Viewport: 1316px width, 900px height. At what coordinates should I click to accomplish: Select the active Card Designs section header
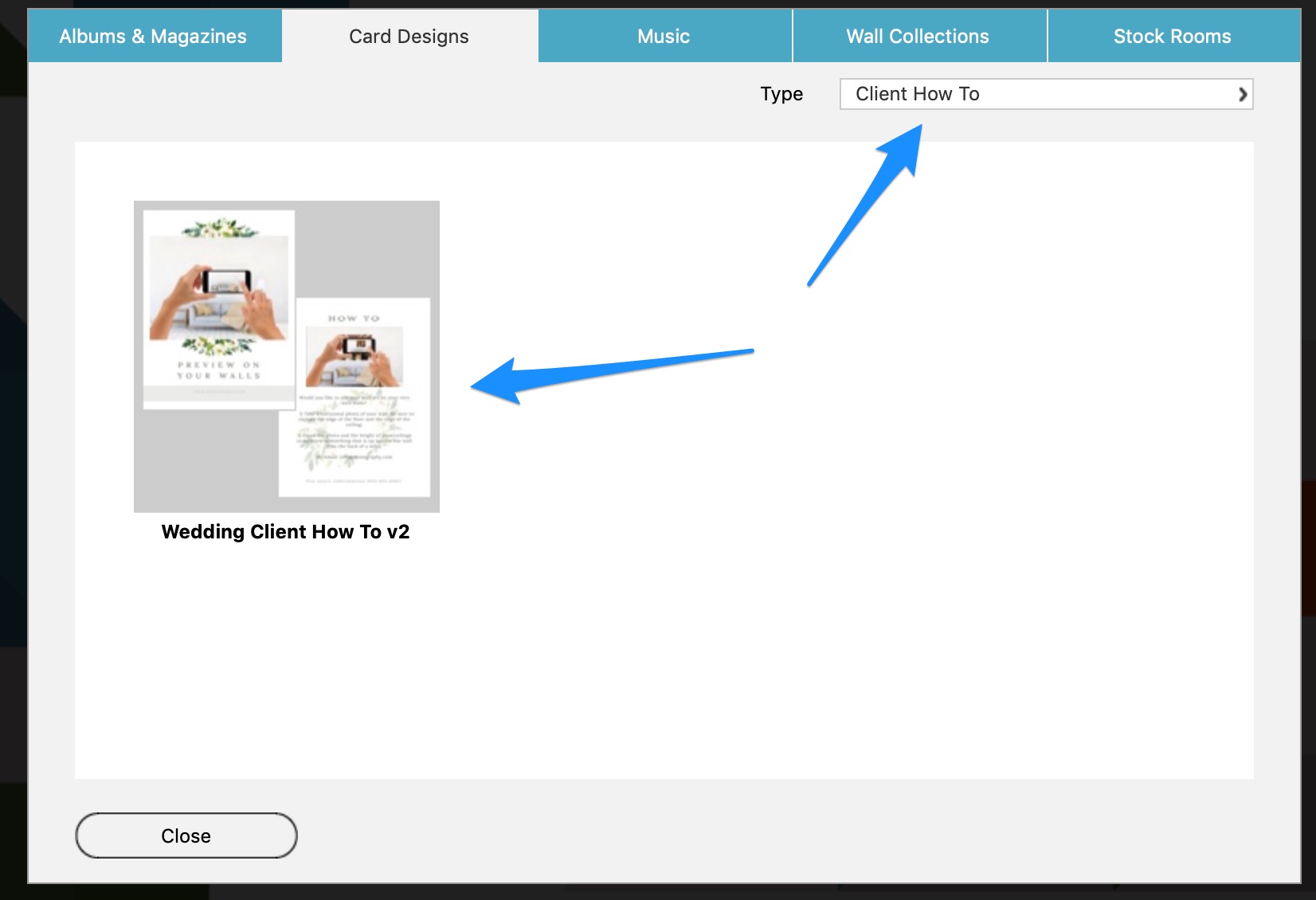(x=408, y=35)
